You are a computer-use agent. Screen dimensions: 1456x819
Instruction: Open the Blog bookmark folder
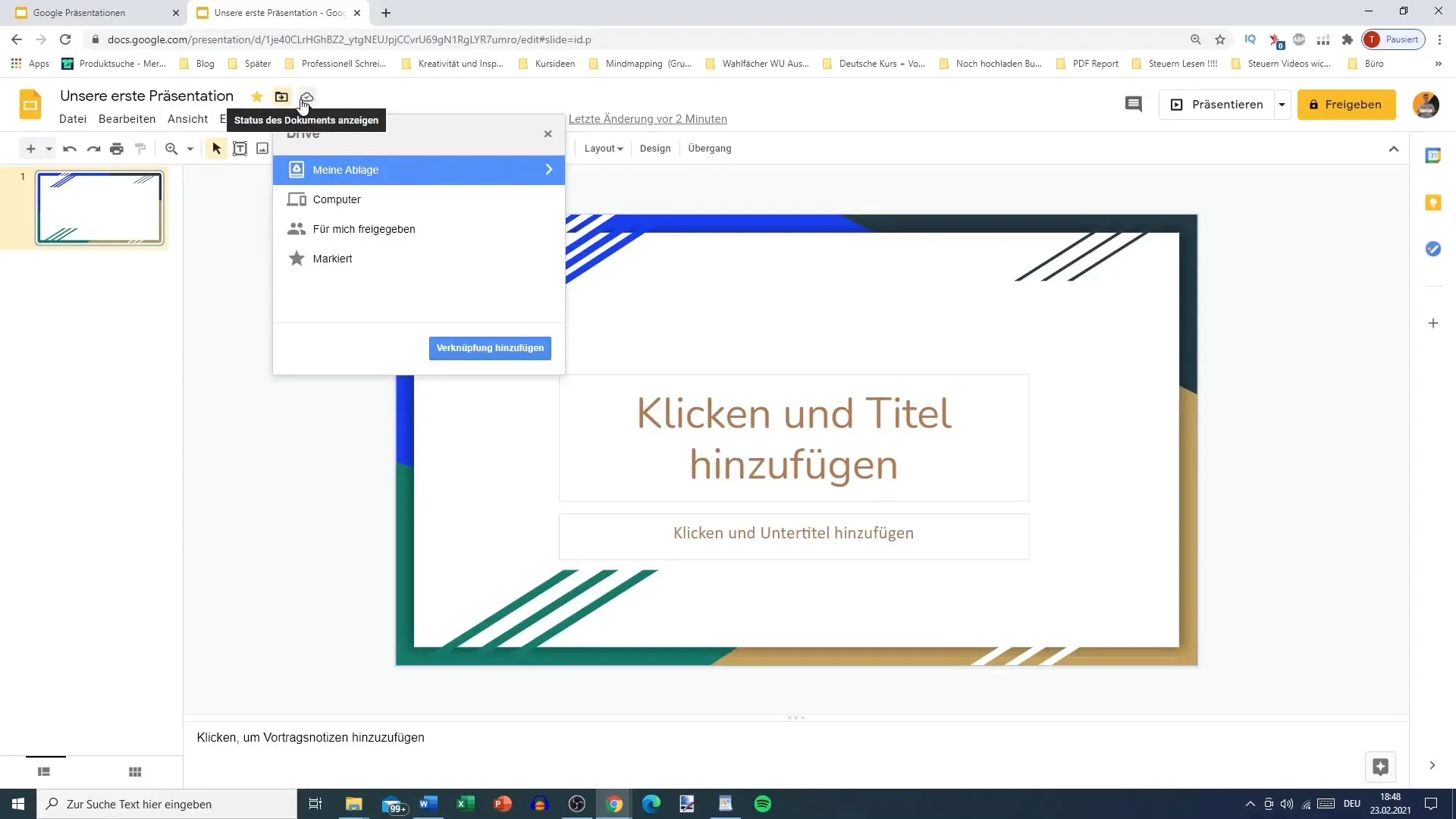point(197,64)
